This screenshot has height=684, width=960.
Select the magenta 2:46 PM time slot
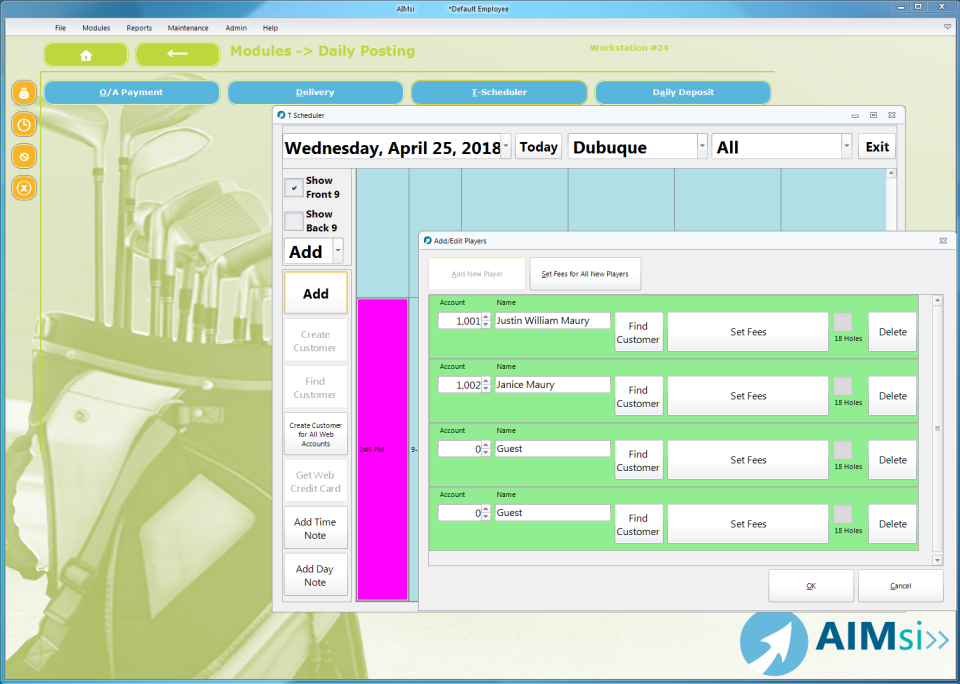(382, 449)
